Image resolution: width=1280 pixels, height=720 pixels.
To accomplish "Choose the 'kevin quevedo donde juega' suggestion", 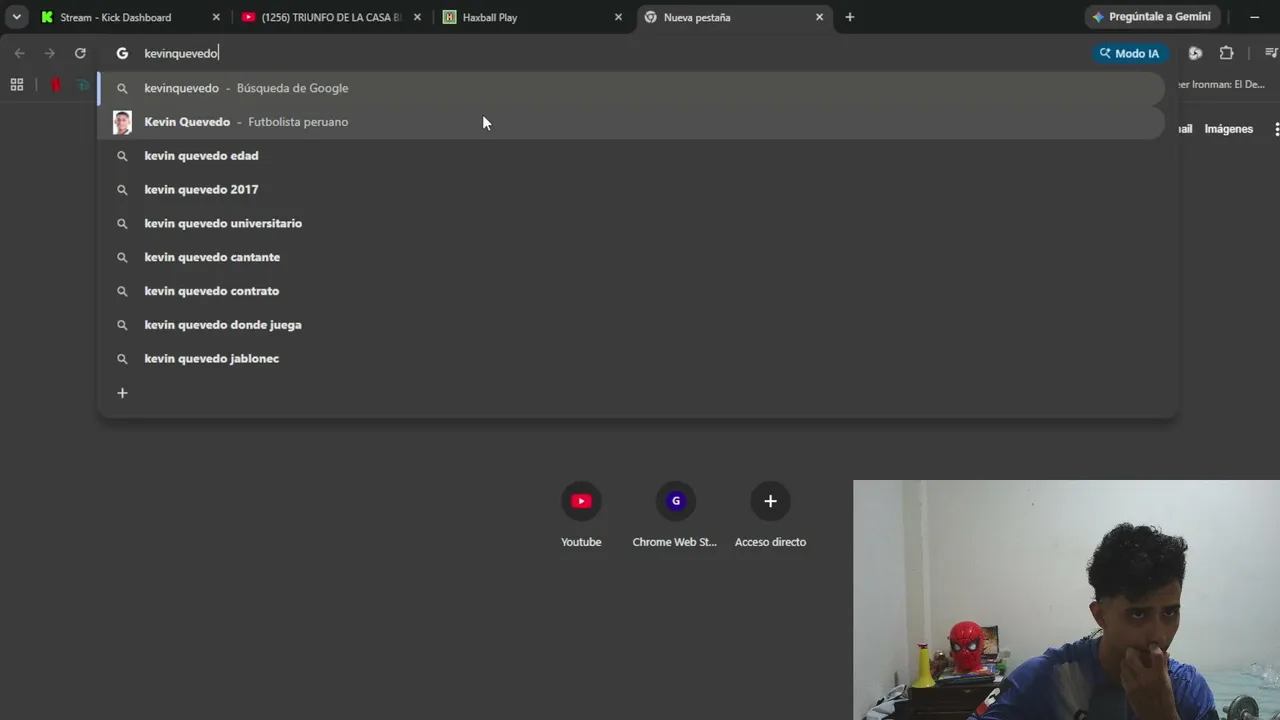I will click(631, 326).
